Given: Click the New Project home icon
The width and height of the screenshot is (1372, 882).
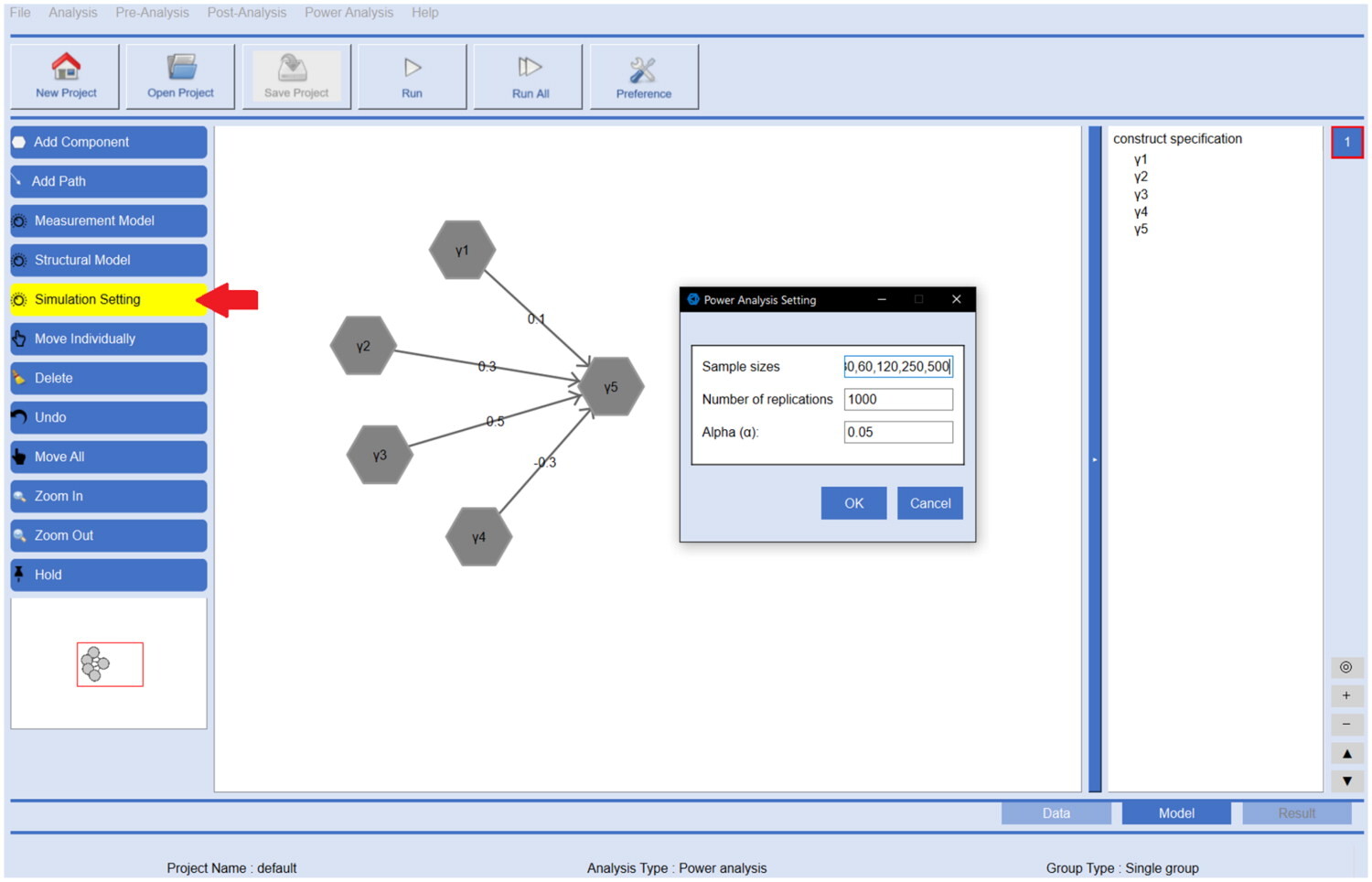Looking at the screenshot, I should [x=65, y=66].
